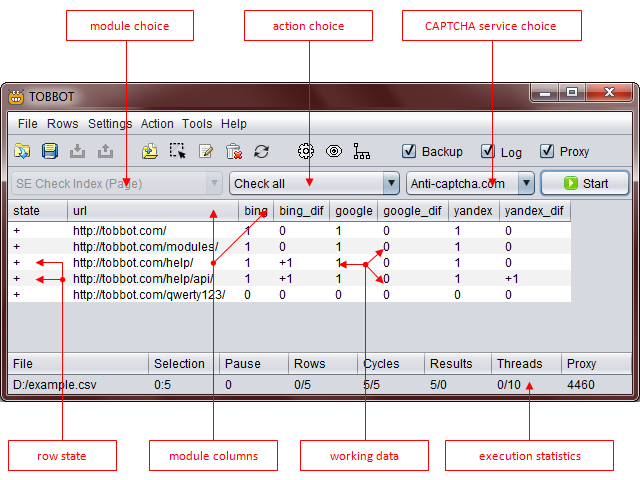The image size is (640, 480).
Task: Click the google_dif column header
Action: coord(413,211)
